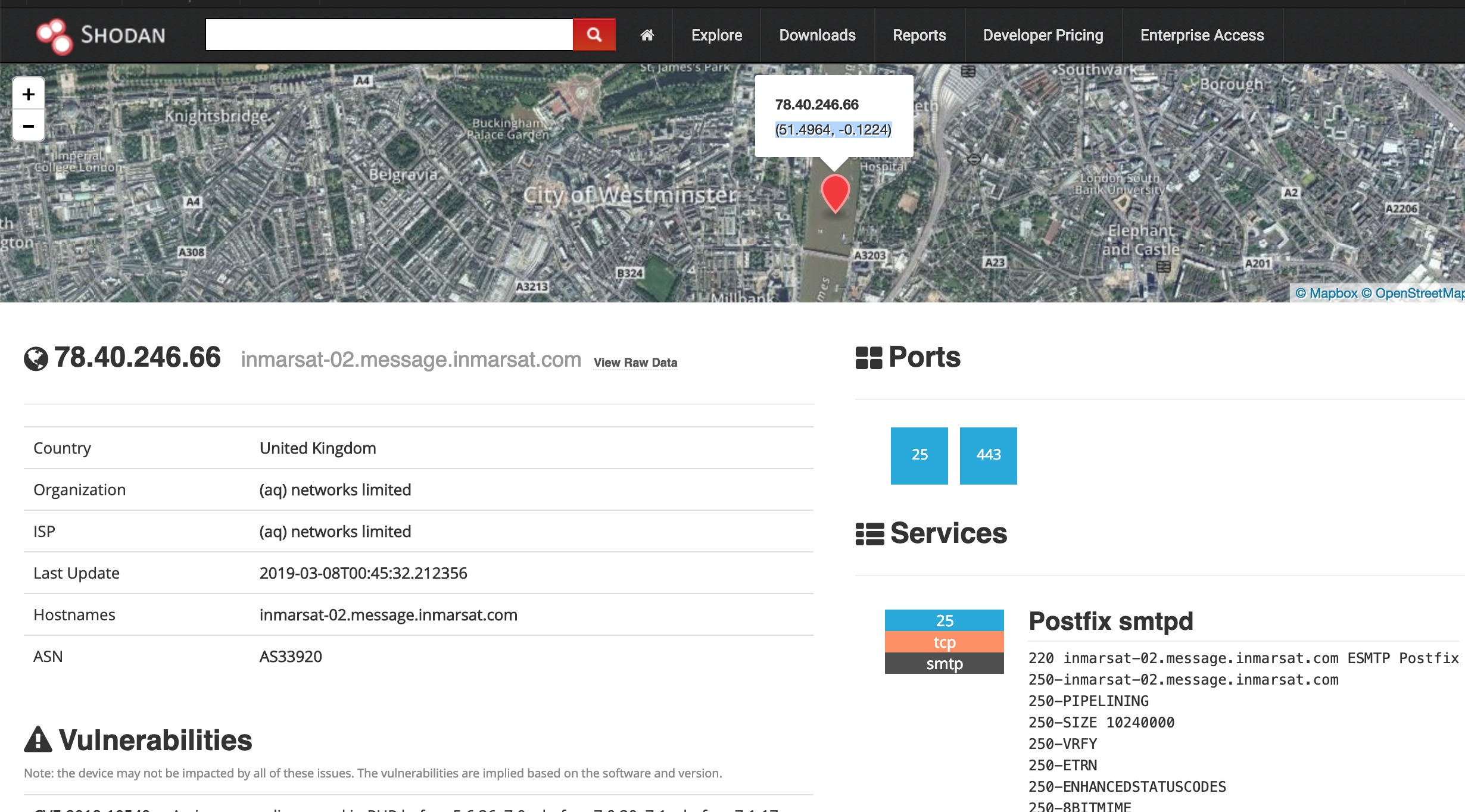1465x812 pixels.
Task: Open the Reports menu item
Action: click(919, 35)
